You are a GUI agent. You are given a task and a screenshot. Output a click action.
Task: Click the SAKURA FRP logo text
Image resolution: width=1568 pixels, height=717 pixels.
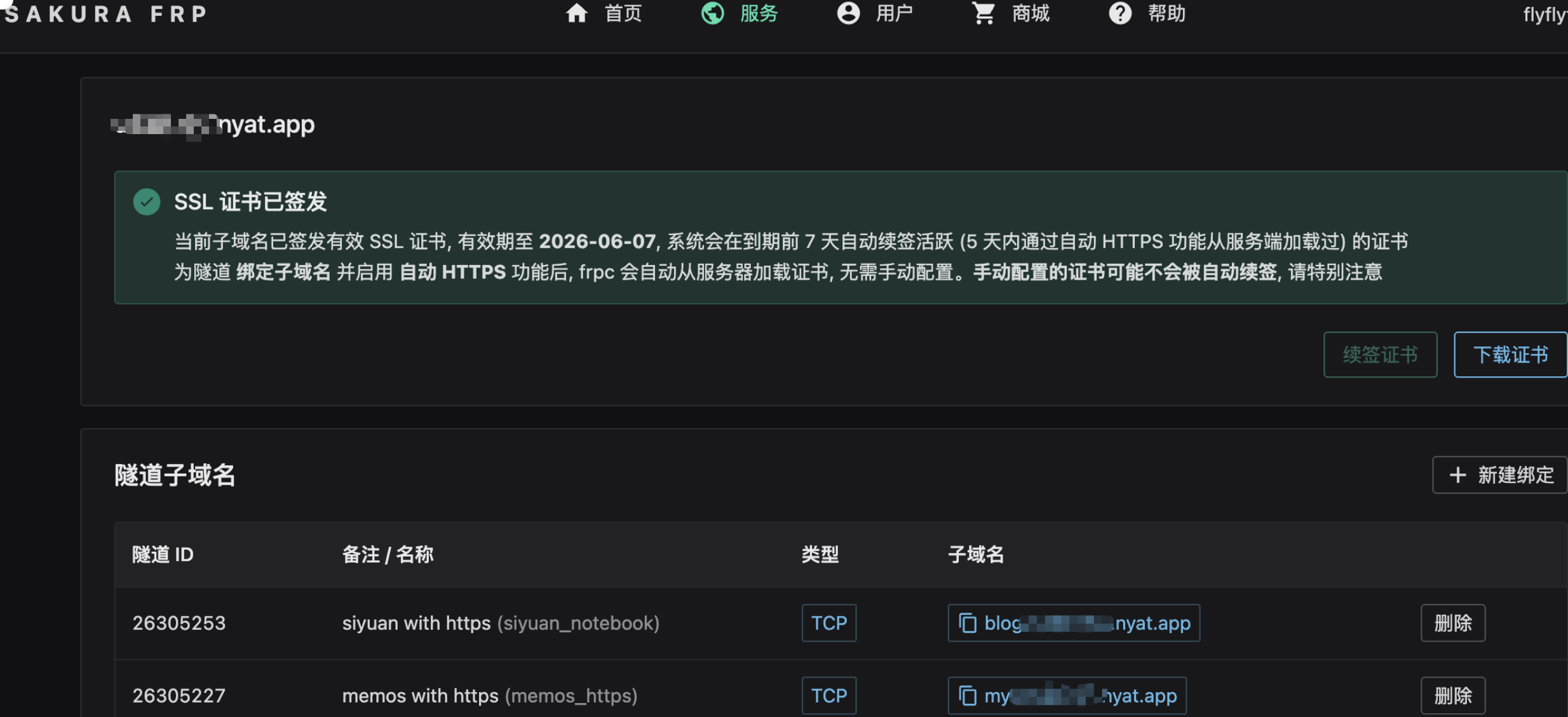[x=105, y=14]
